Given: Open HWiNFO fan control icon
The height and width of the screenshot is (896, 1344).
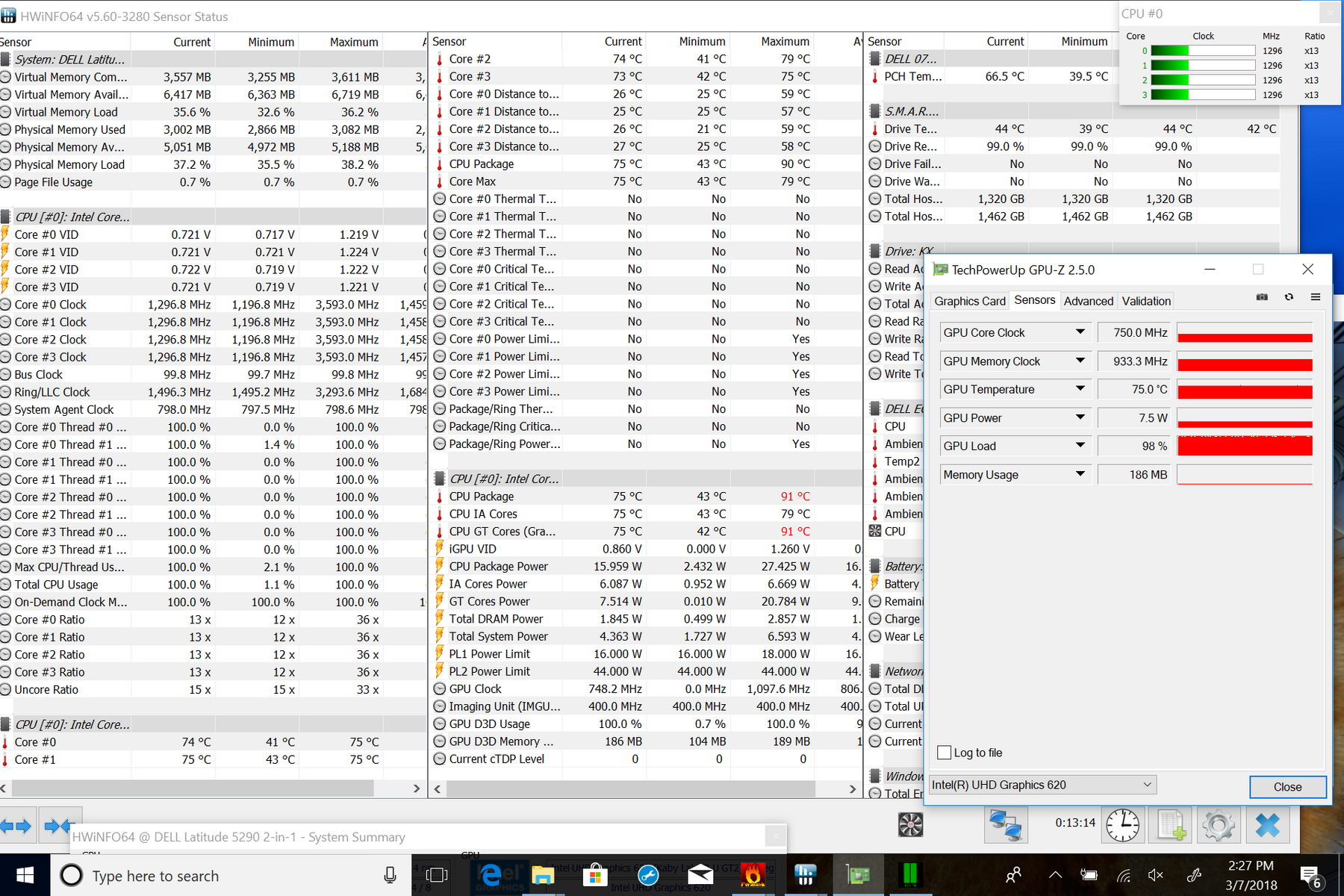Looking at the screenshot, I should click(x=910, y=824).
